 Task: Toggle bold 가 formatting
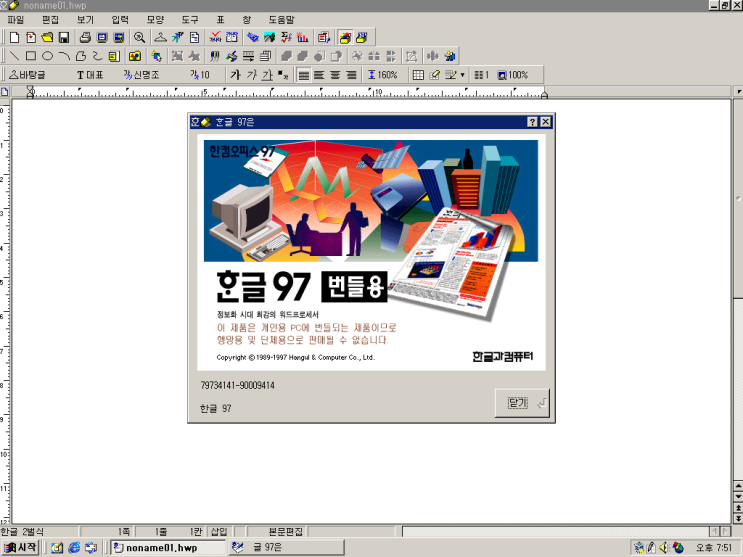[x=236, y=75]
